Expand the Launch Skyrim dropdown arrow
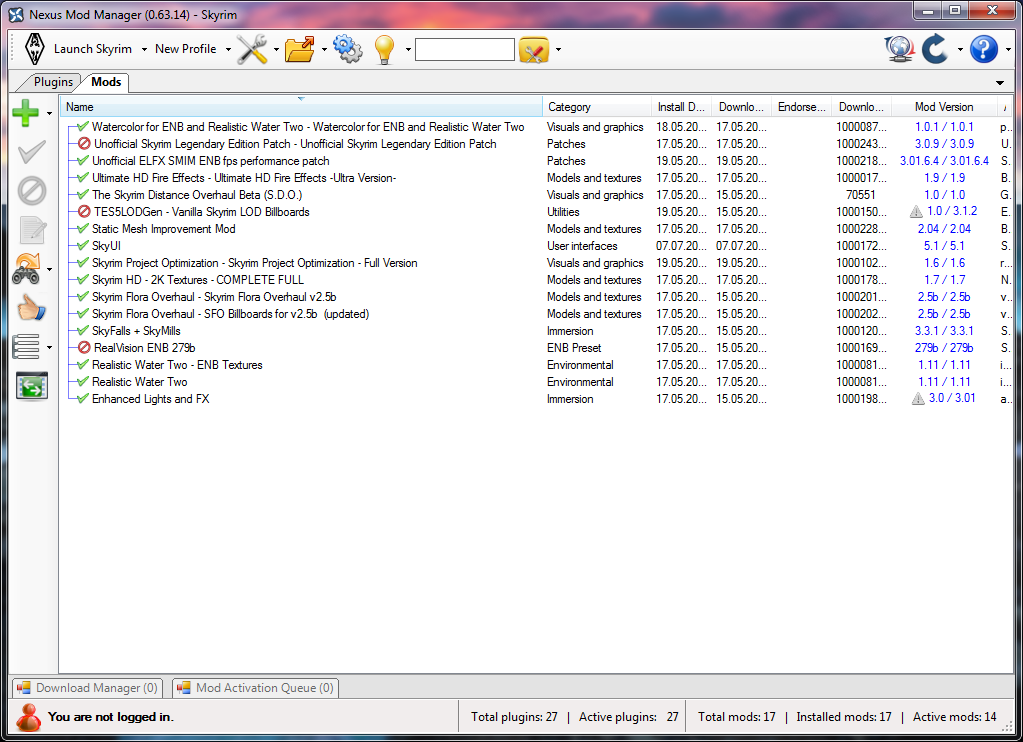 (144, 50)
